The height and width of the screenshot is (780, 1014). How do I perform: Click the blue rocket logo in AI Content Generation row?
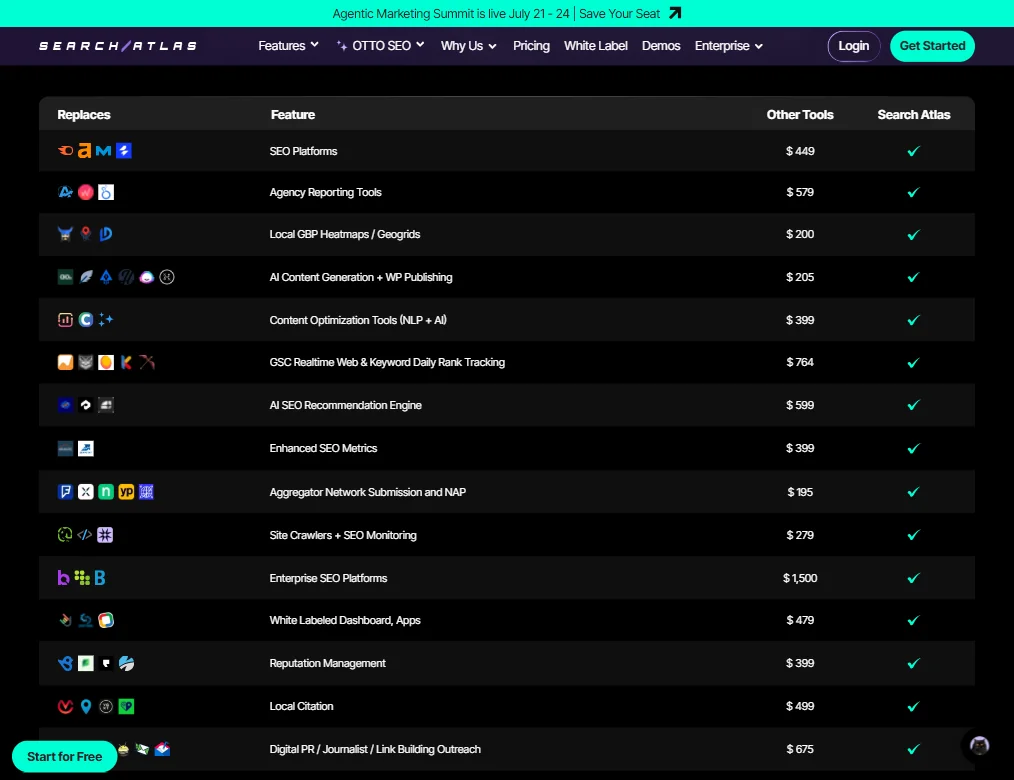click(x=106, y=277)
